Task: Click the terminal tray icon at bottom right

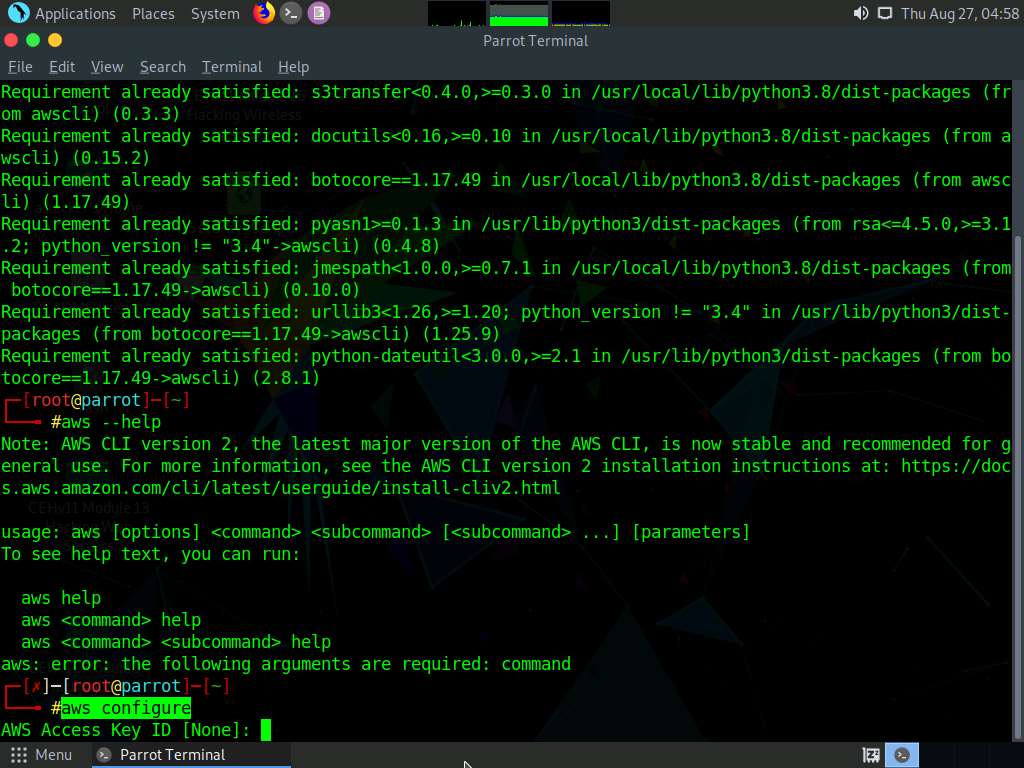Action: click(901, 754)
